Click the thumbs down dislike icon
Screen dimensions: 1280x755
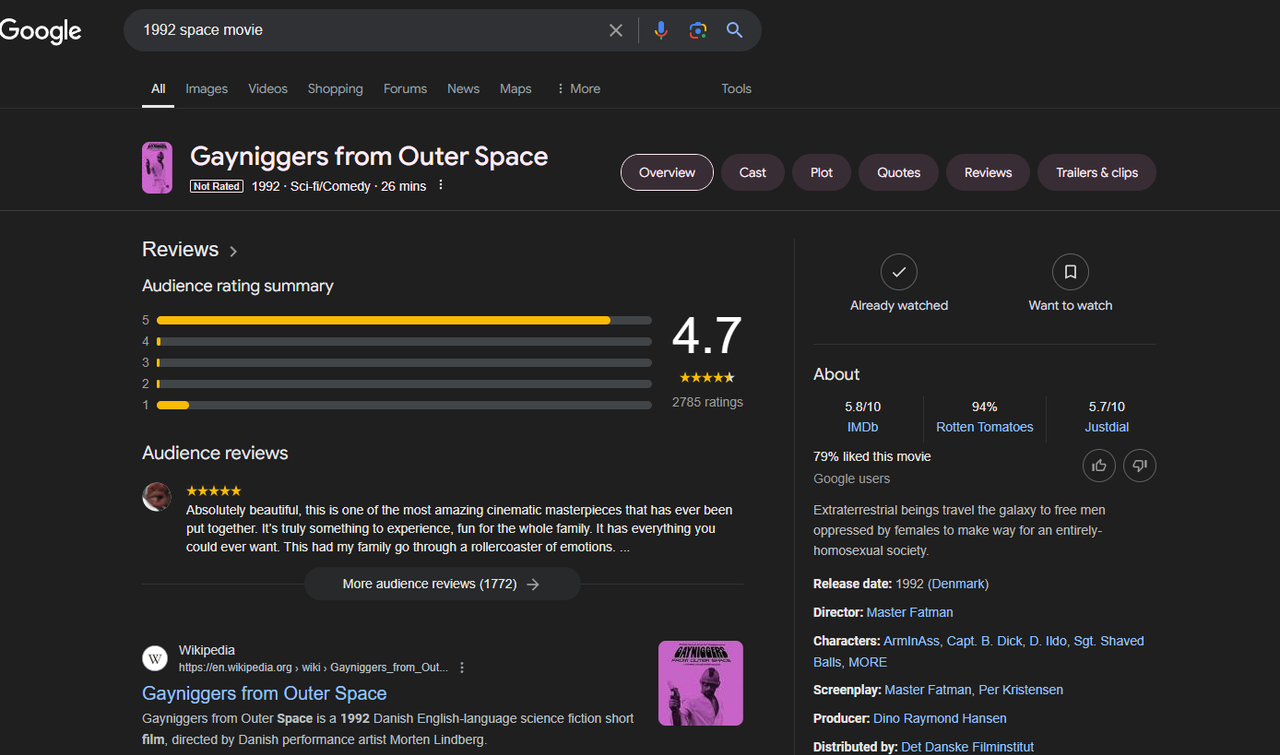1139,465
